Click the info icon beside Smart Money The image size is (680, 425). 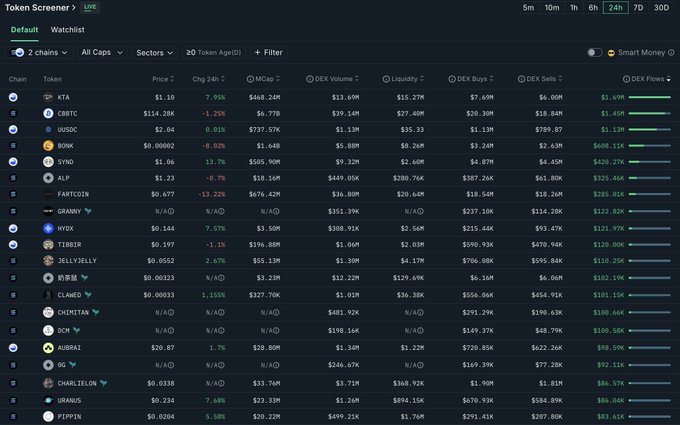coord(671,52)
